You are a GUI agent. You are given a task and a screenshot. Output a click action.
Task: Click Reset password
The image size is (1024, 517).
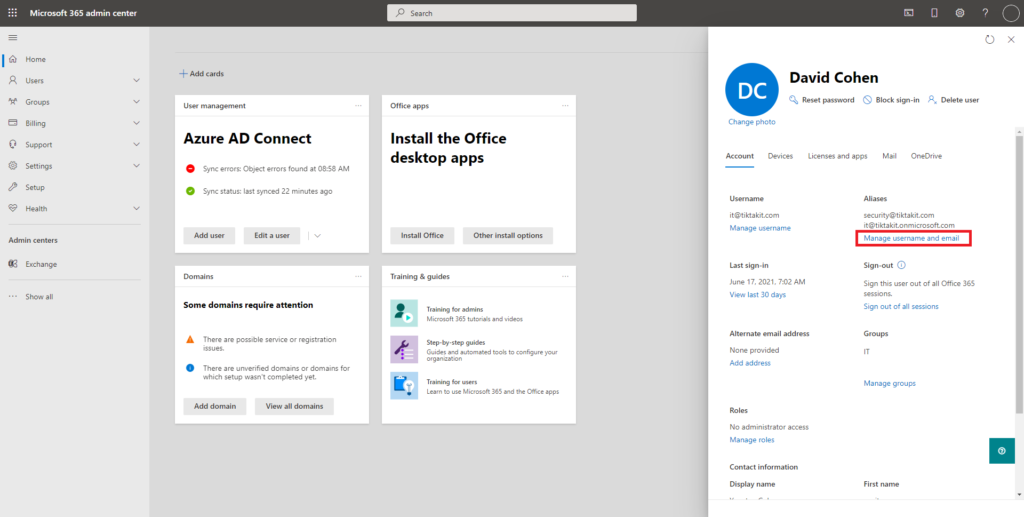822,100
